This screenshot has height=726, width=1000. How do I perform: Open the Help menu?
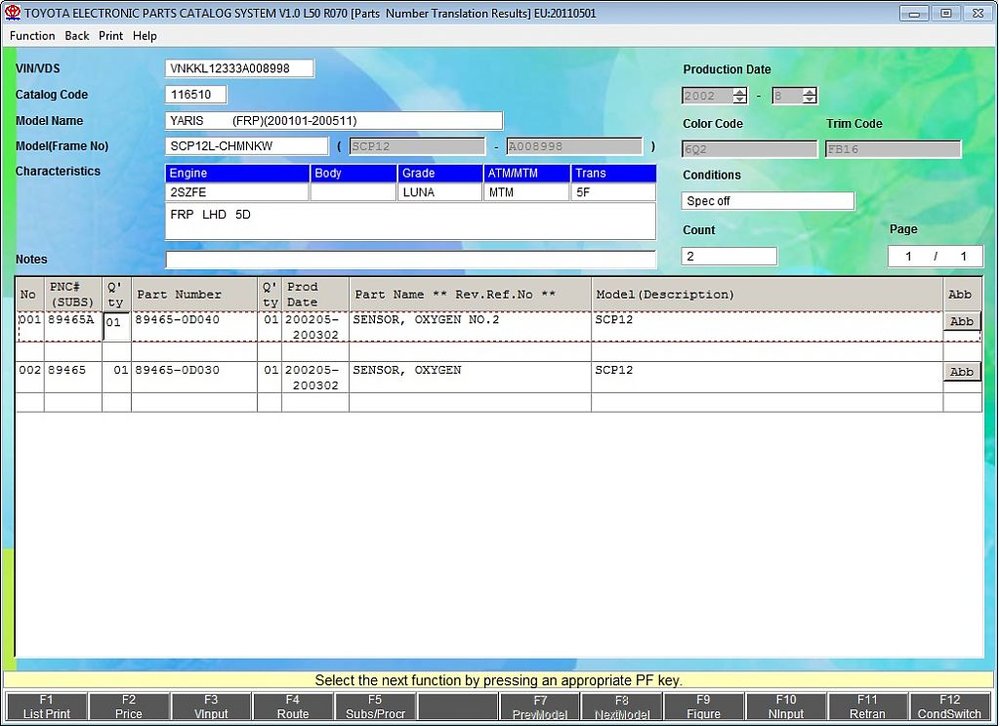pyautogui.click(x=145, y=36)
